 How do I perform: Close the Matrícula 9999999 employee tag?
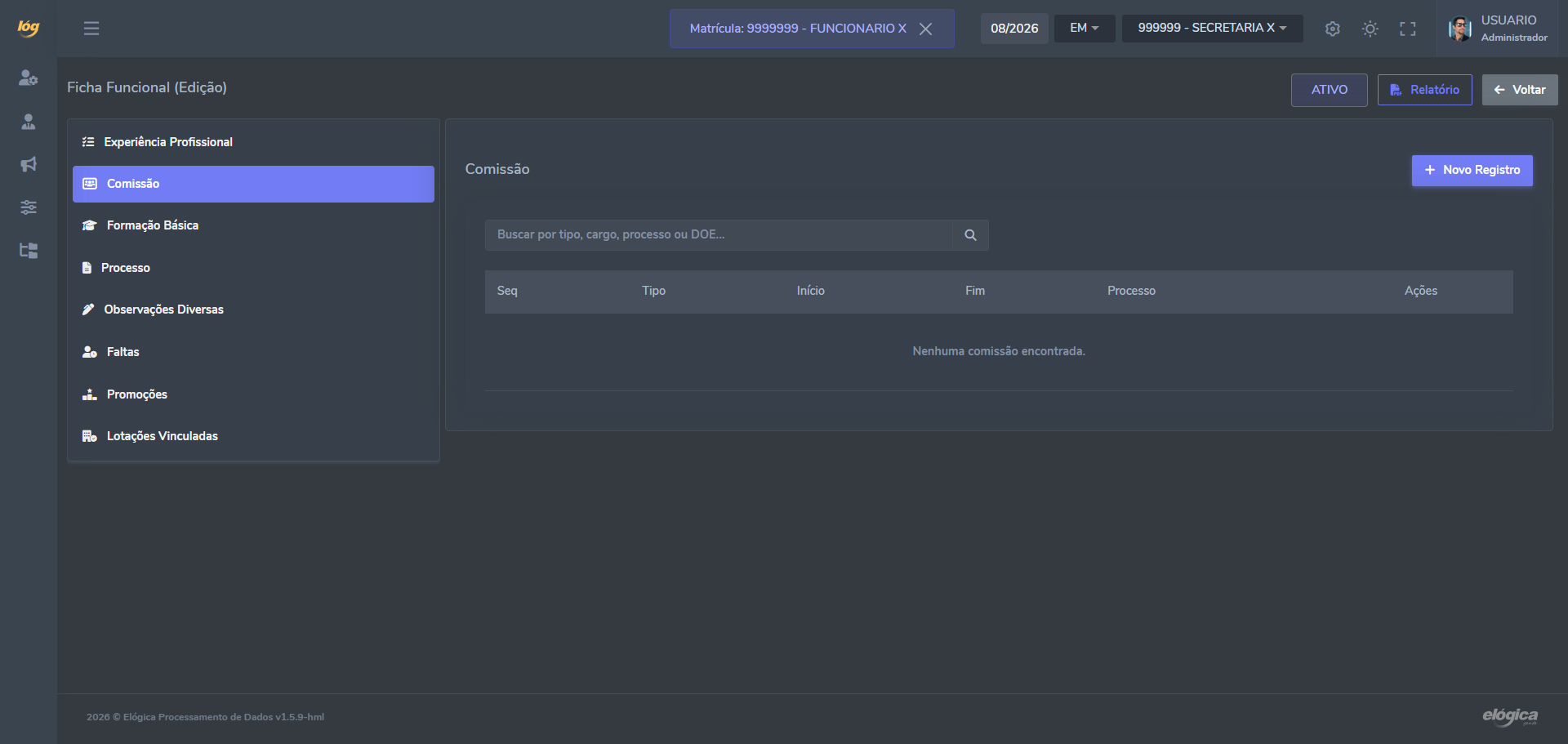click(x=925, y=29)
